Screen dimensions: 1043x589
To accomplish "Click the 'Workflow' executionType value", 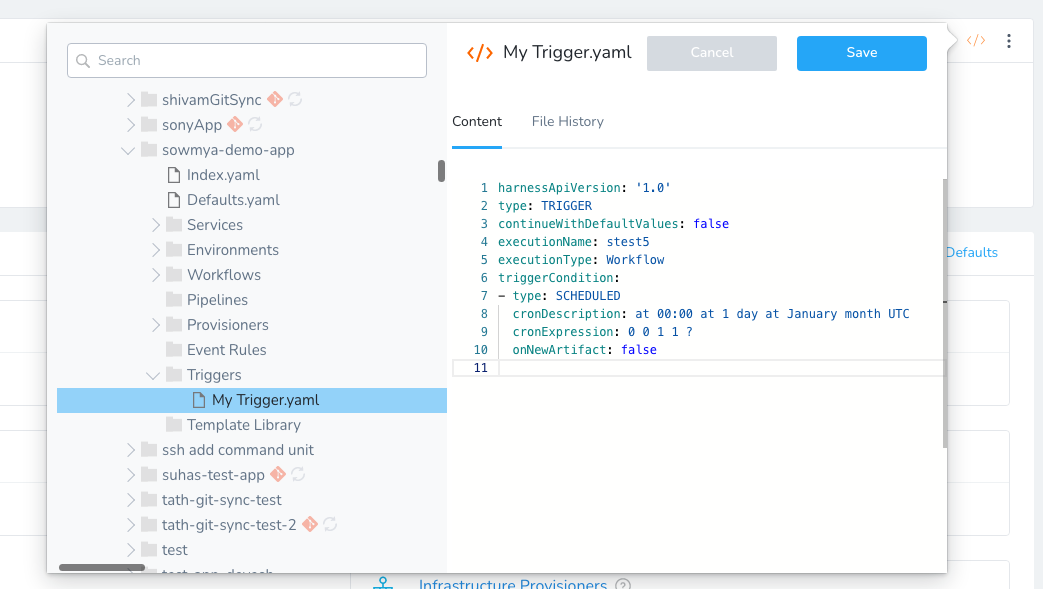I will [635, 260].
